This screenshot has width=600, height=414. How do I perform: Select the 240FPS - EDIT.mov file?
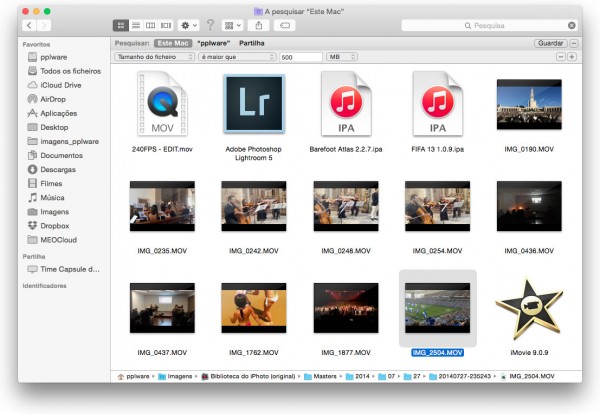click(162, 104)
